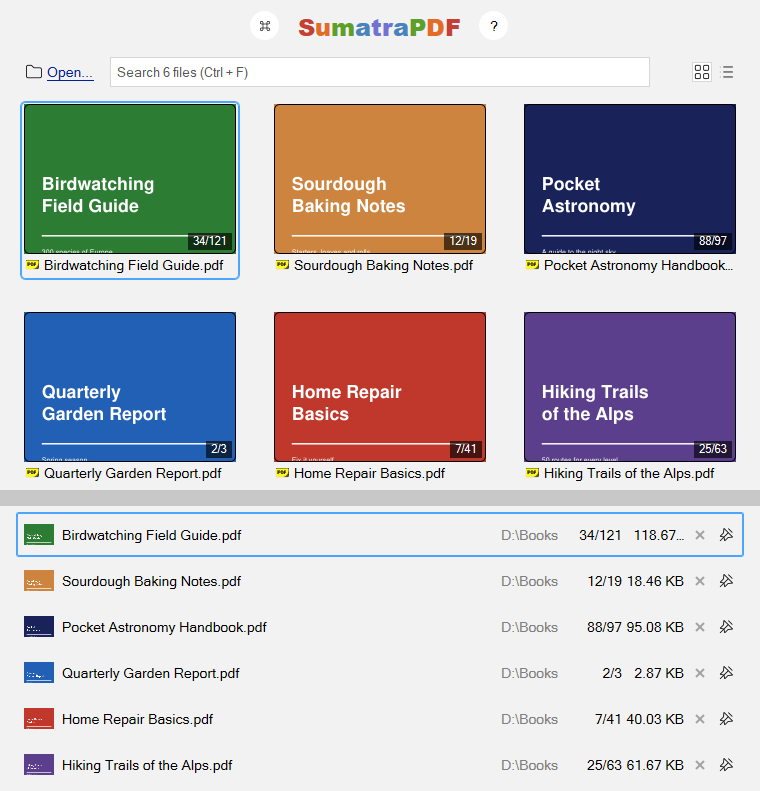Click the 34/121 page badge on Birdwatching cover

point(209,241)
